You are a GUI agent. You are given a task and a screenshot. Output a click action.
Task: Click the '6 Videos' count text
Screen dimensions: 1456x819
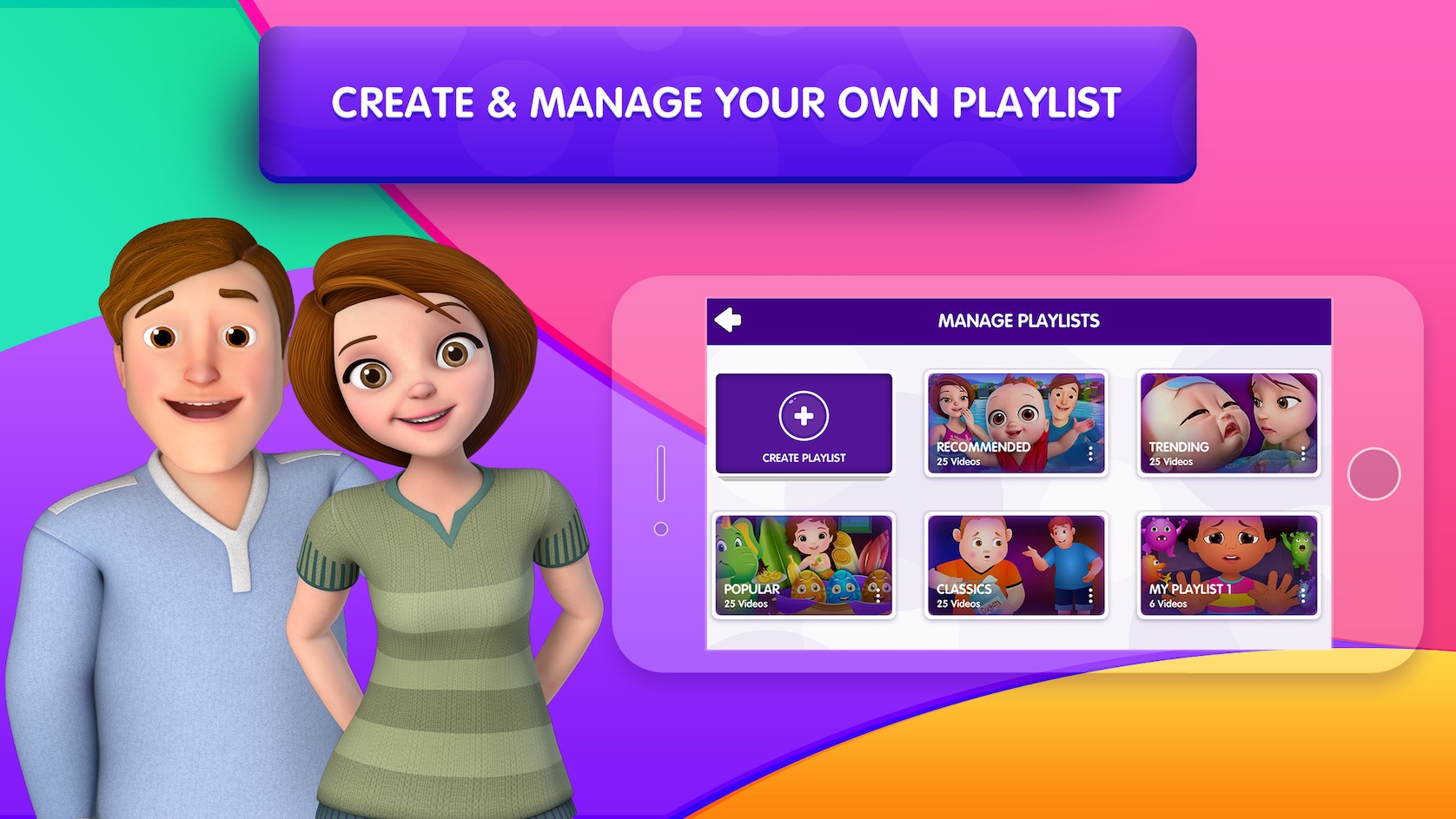(x=1168, y=604)
